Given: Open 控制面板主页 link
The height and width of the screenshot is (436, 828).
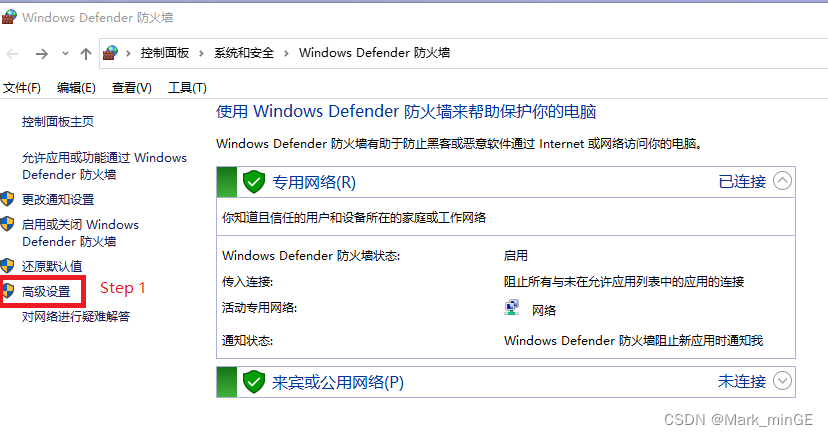Looking at the screenshot, I should [58, 122].
